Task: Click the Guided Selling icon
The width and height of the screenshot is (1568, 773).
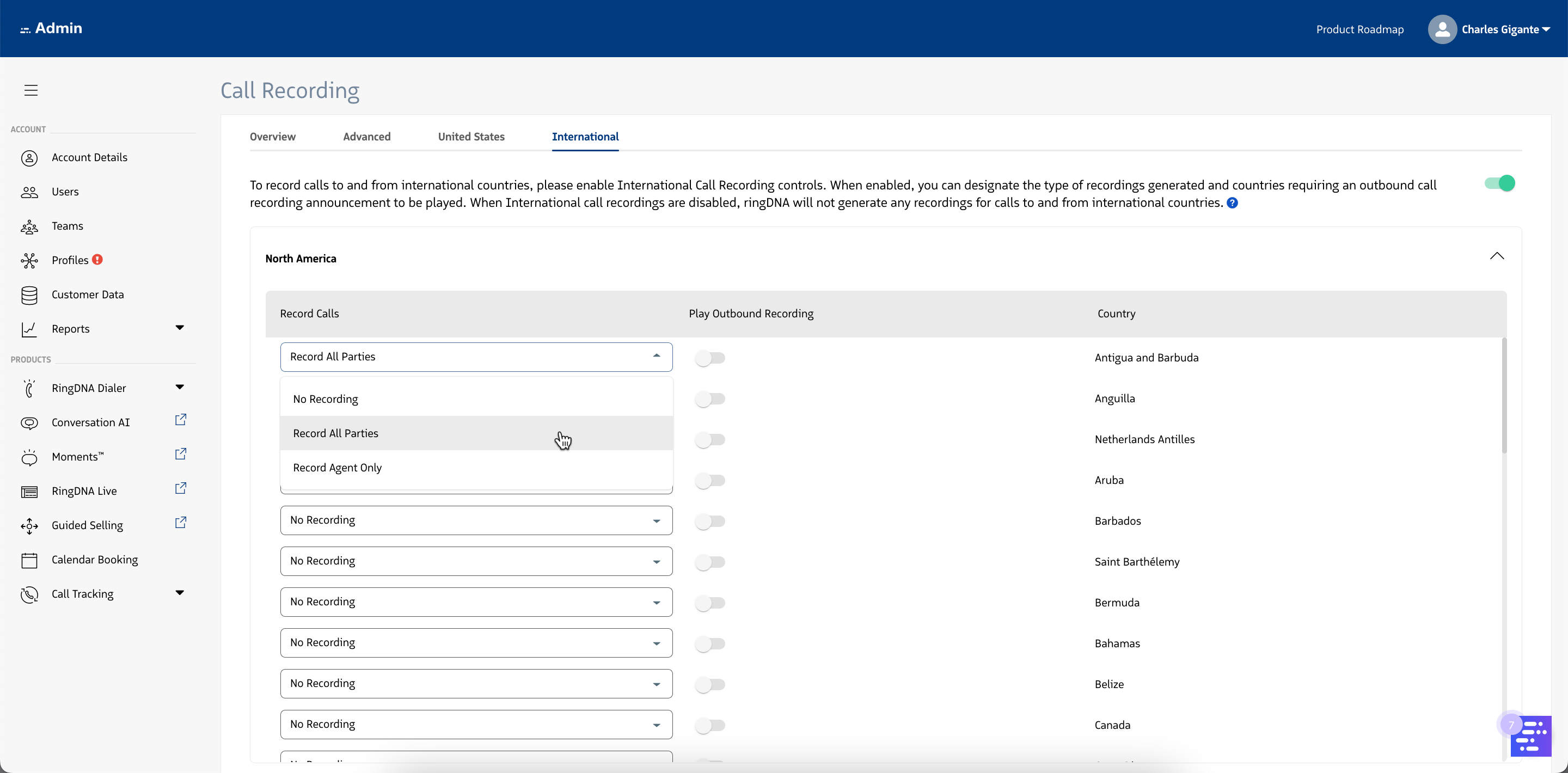Action: pos(29,526)
